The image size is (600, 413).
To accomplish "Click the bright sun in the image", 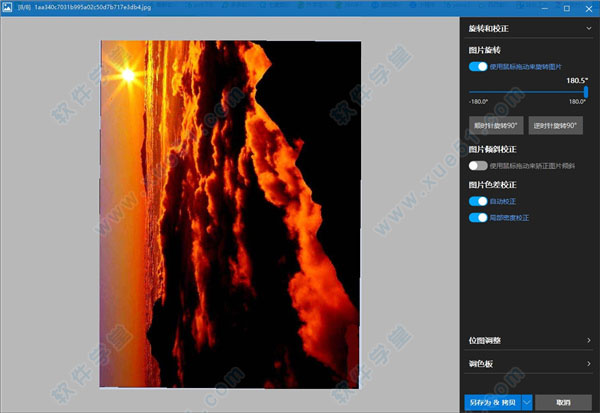I will pos(127,74).
